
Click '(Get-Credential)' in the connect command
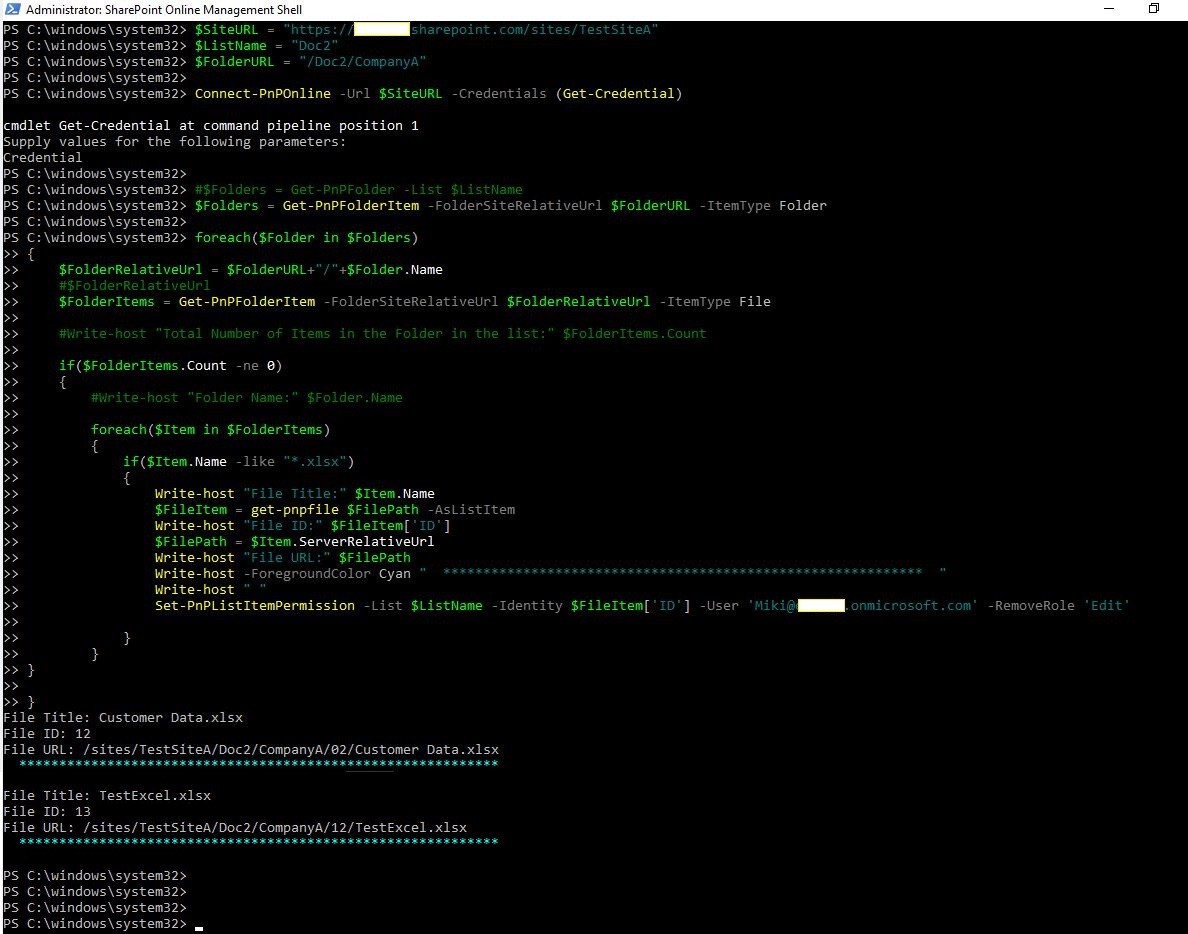(x=618, y=93)
